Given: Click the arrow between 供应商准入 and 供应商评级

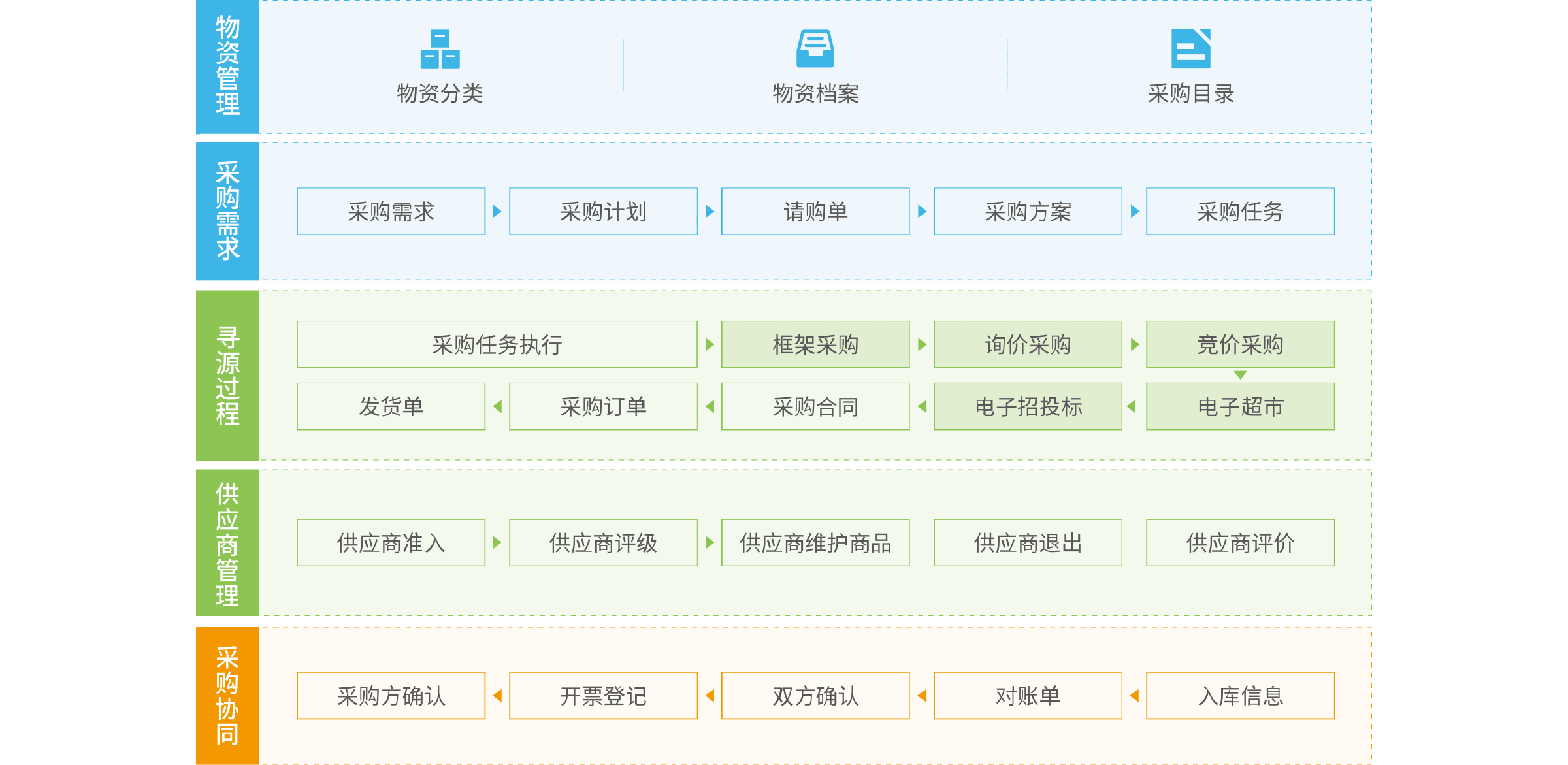Looking at the screenshot, I should (x=497, y=543).
